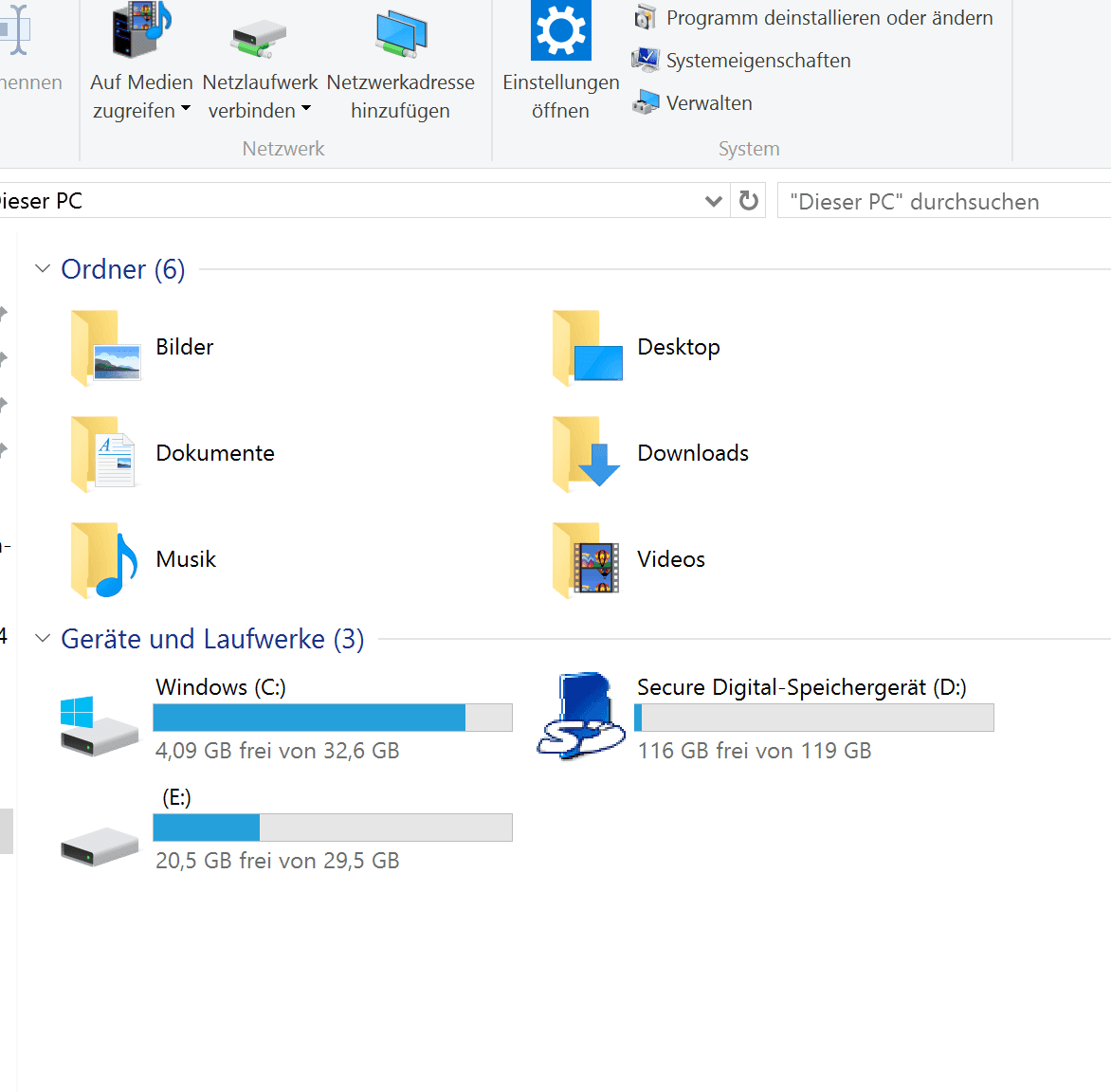
Task: Select the Bilder folder icon
Action: [x=105, y=348]
